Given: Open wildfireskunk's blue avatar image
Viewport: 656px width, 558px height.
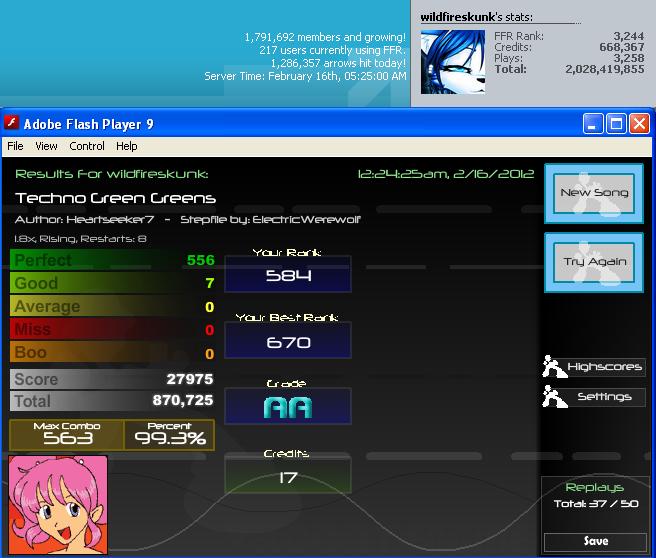Looking at the screenshot, I should (453, 61).
